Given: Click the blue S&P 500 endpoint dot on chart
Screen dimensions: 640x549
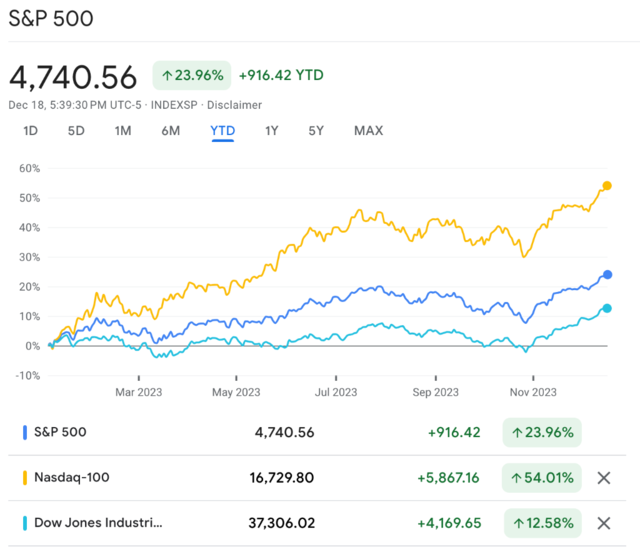Looking at the screenshot, I should pos(607,275).
